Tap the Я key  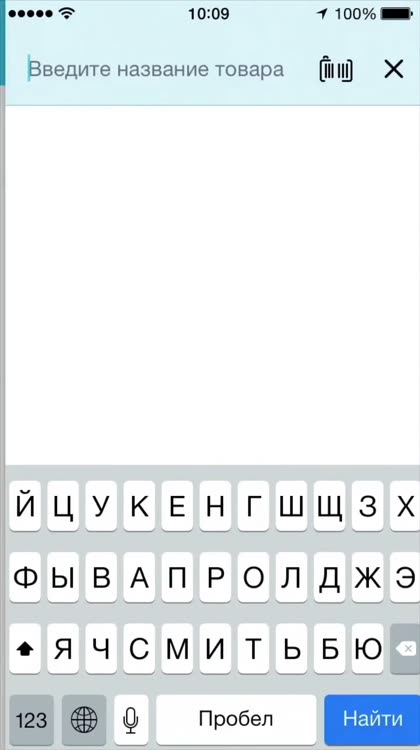coord(63,649)
